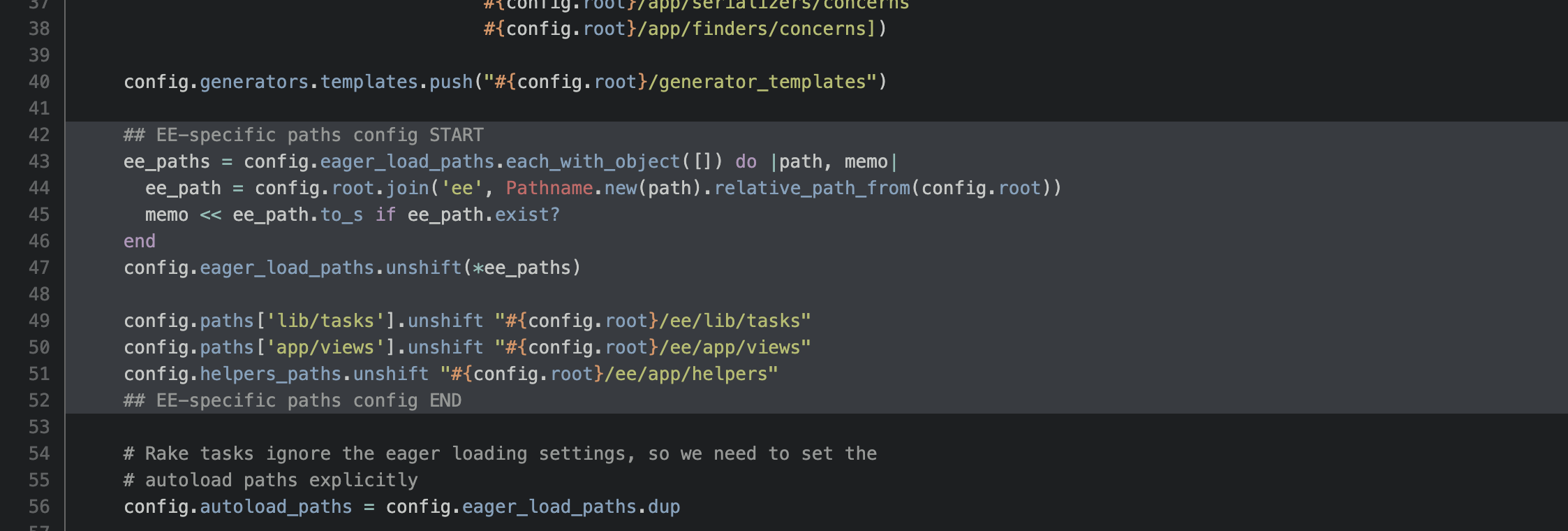
Task: Click the '*ee_paths' splat argument
Action: [x=522, y=268]
